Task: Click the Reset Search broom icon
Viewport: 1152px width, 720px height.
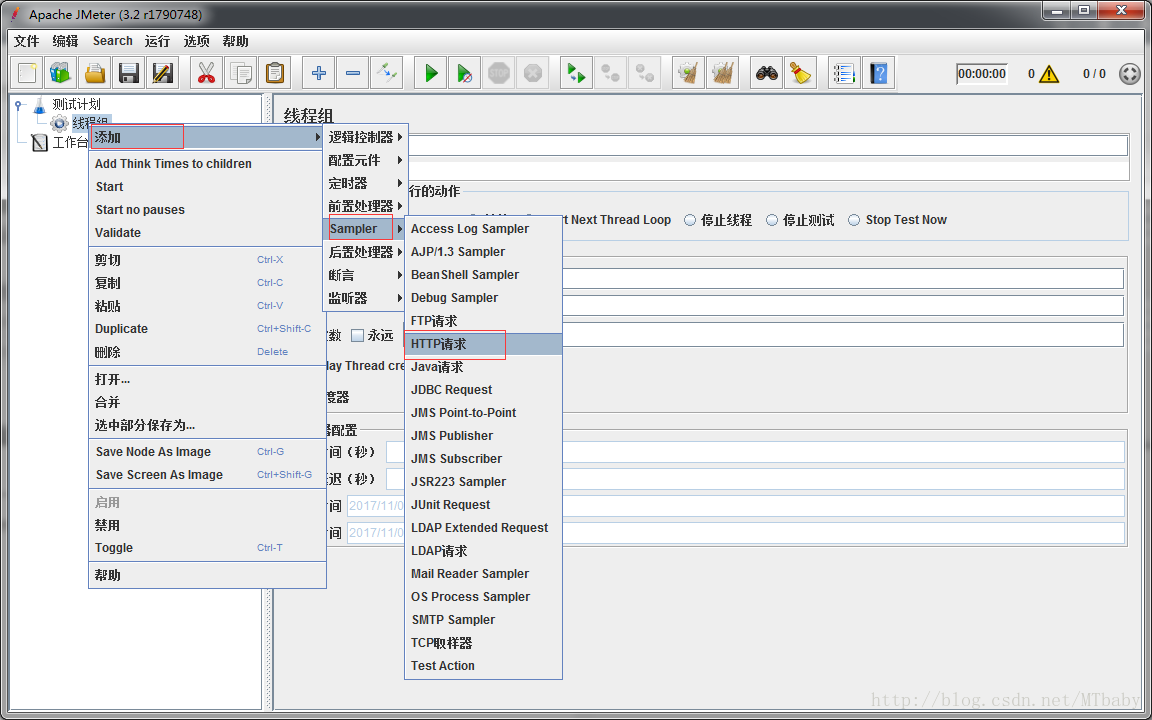Action: (x=801, y=73)
